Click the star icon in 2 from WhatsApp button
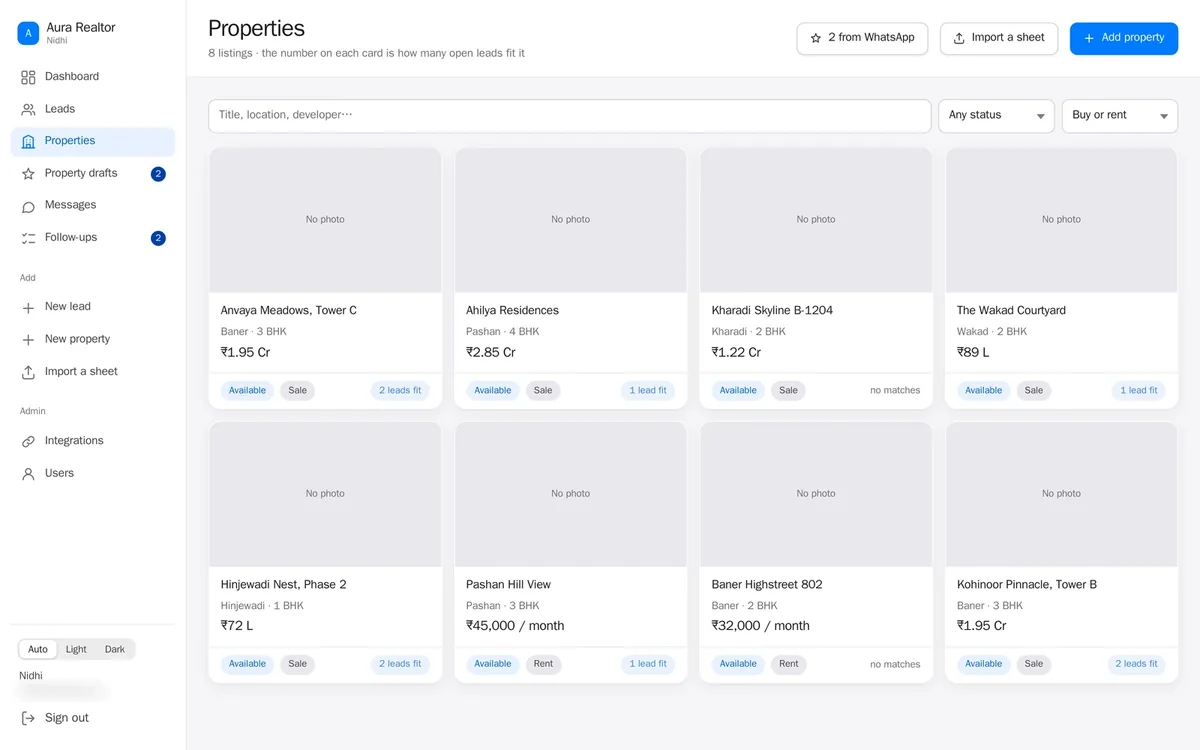The width and height of the screenshot is (1200, 750). tap(816, 38)
